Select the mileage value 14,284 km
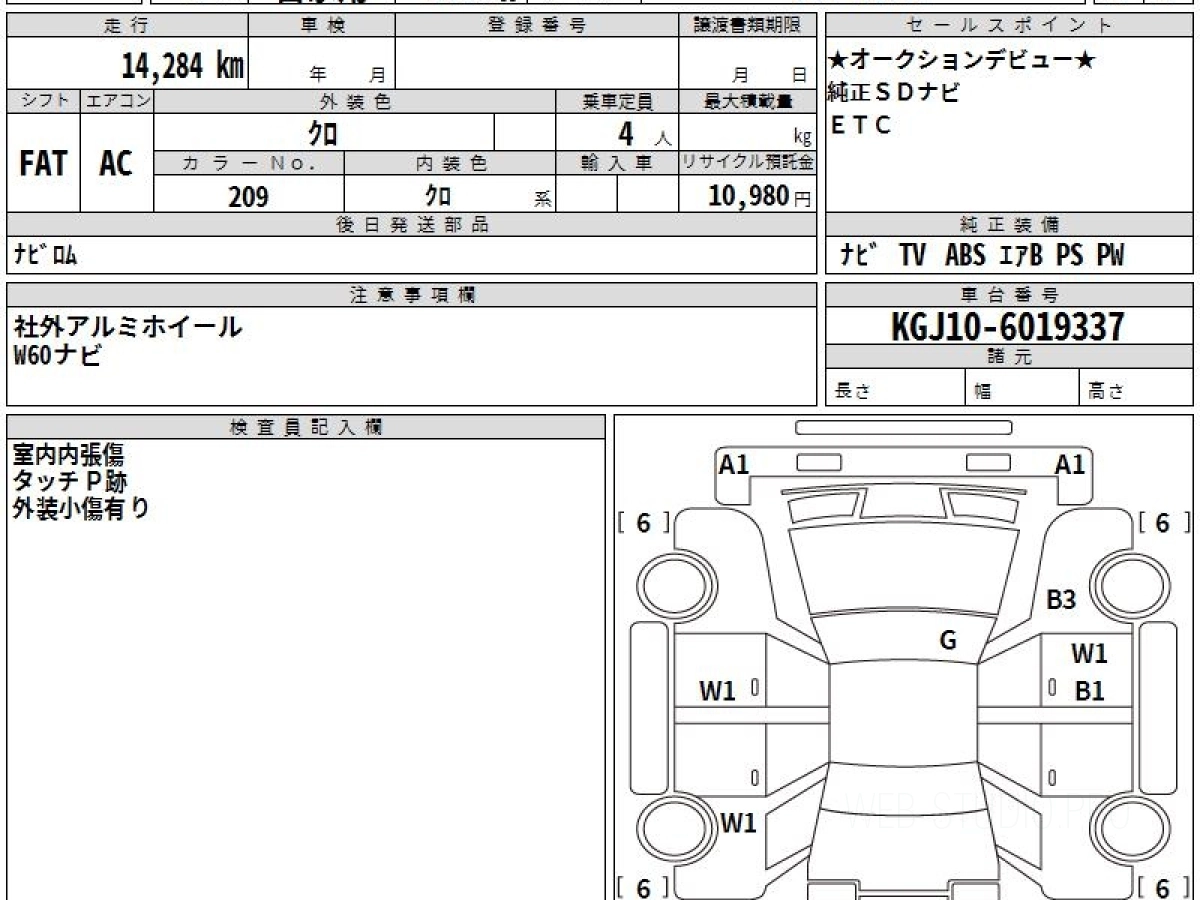Viewport: 1200px width, 900px height. coord(183,66)
